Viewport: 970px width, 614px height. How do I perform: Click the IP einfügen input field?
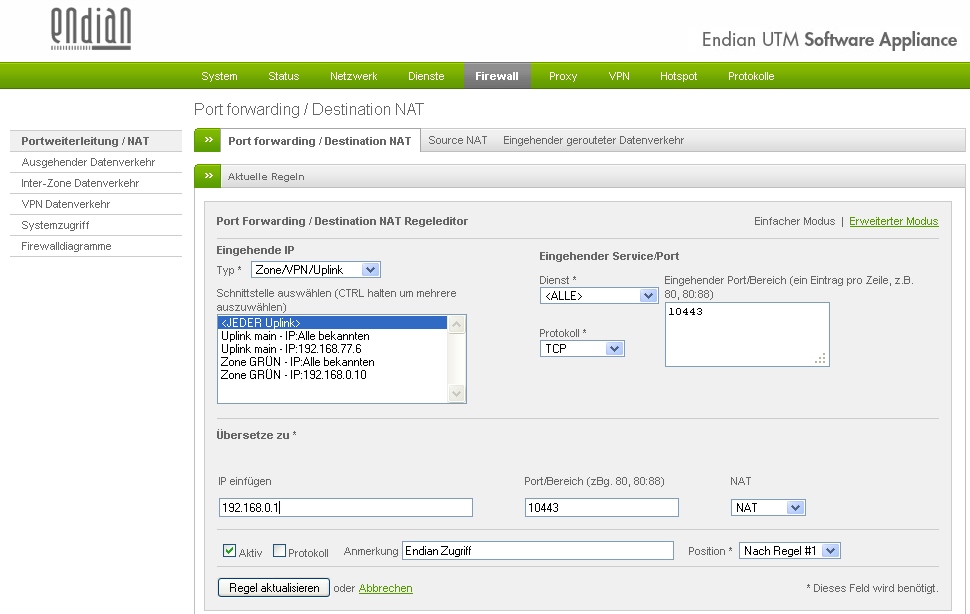tap(345, 508)
